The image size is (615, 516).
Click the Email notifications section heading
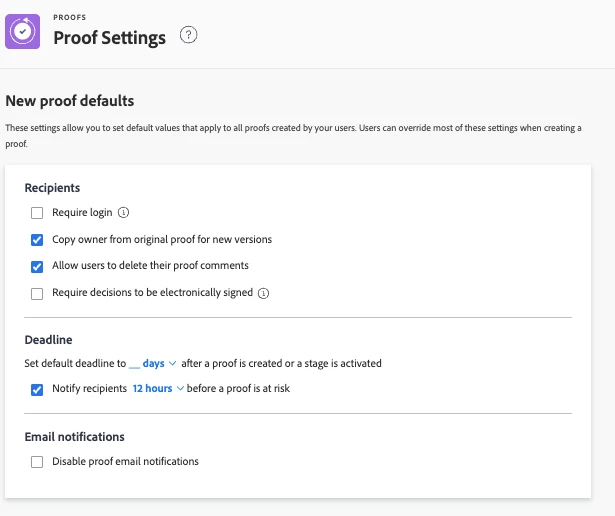pyautogui.click(x=74, y=436)
